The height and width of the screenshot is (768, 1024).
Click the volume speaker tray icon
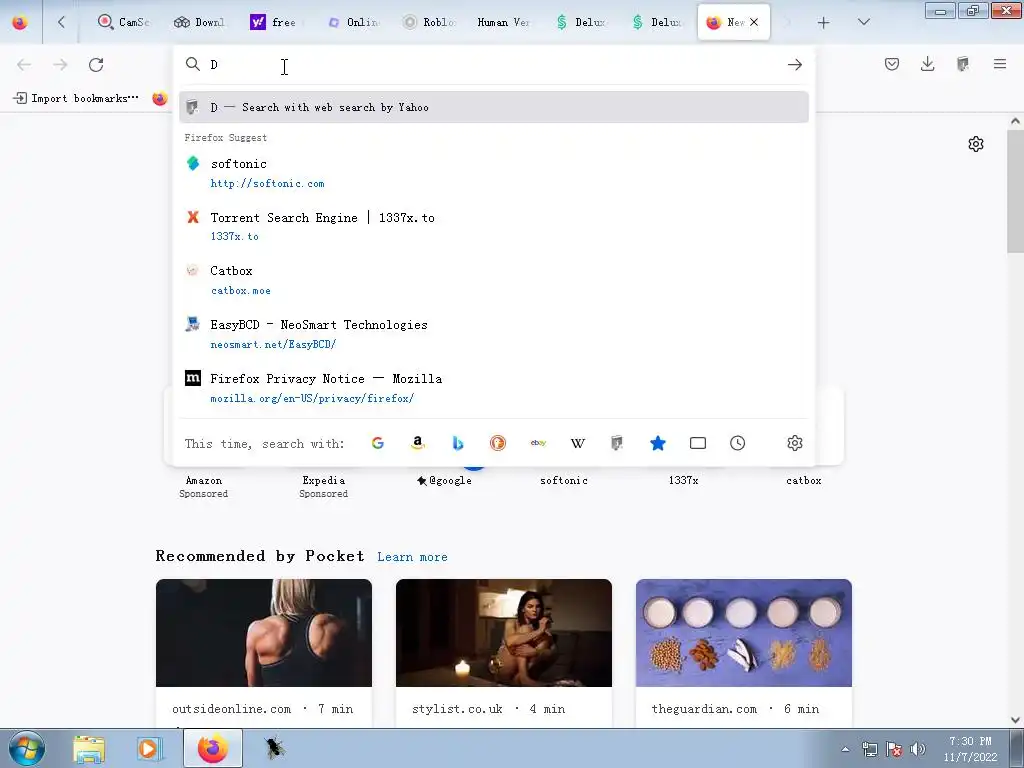(x=918, y=749)
